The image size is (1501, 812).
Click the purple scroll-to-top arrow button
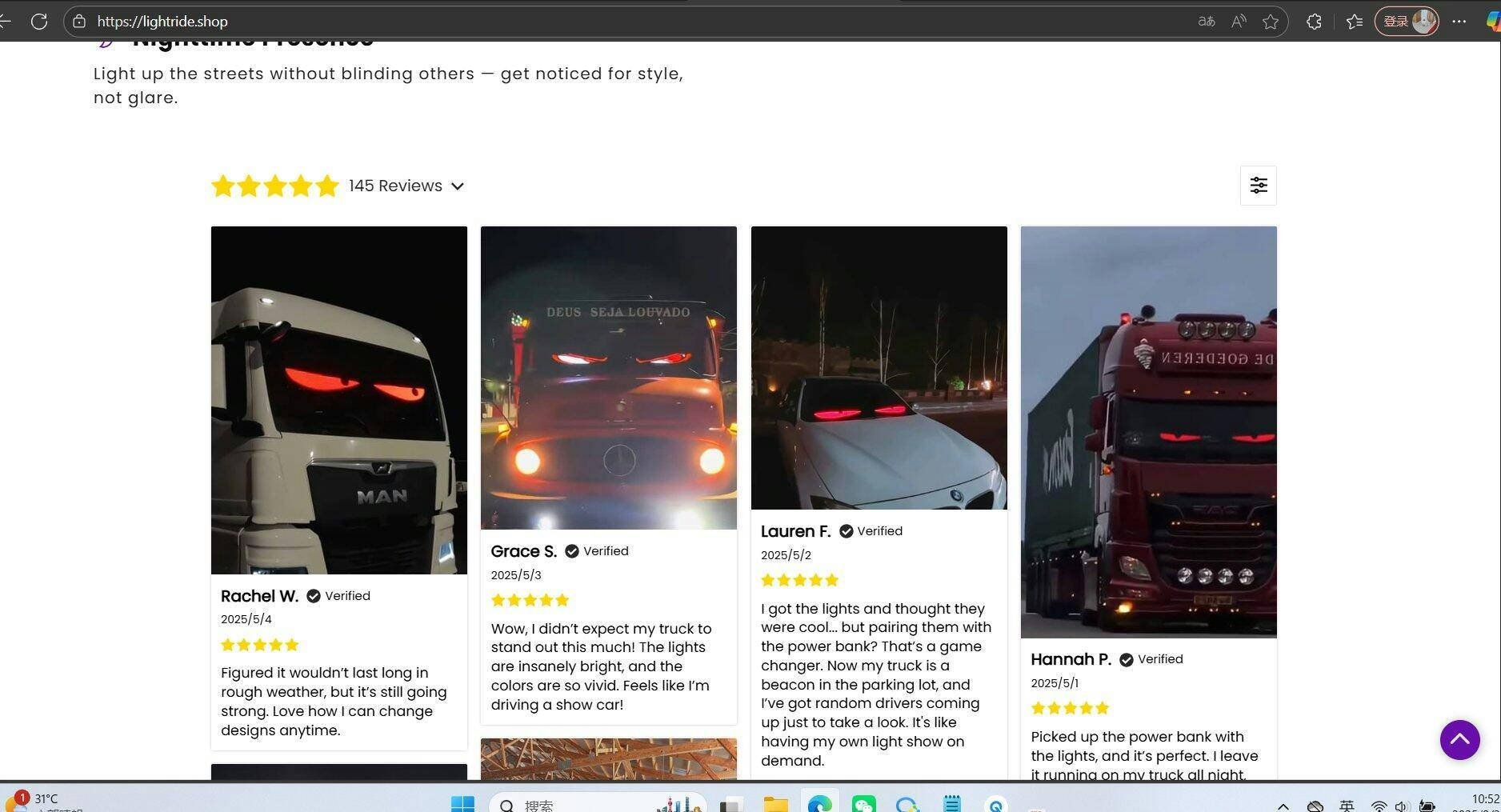1459,739
